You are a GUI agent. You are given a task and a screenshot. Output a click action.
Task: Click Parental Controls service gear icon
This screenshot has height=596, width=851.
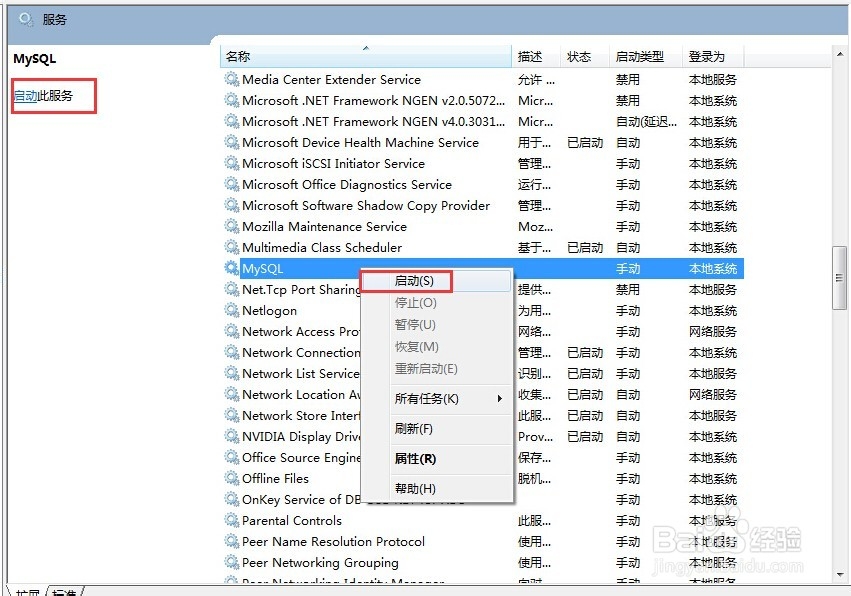coord(232,521)
